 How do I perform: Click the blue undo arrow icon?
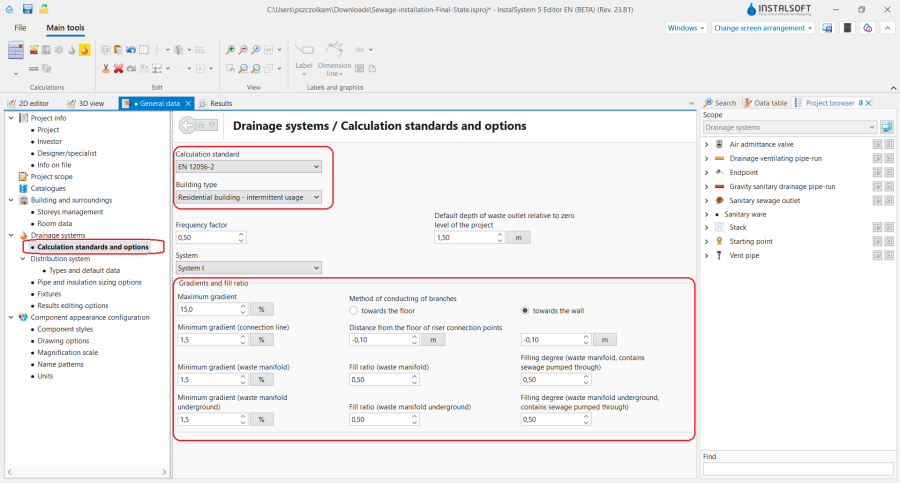[131, 50]
